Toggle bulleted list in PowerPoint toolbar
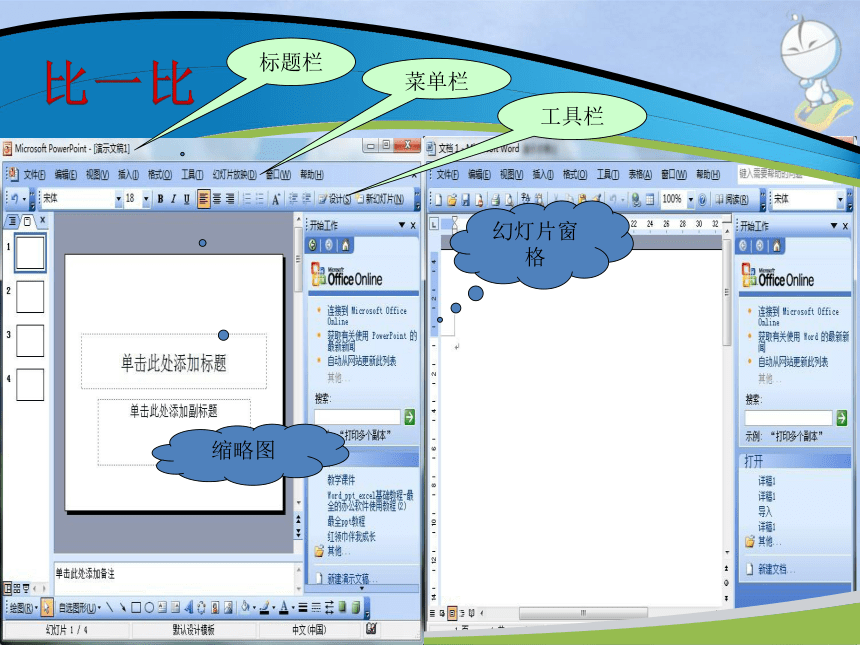The image size is (860, 645). pos(259,199)
